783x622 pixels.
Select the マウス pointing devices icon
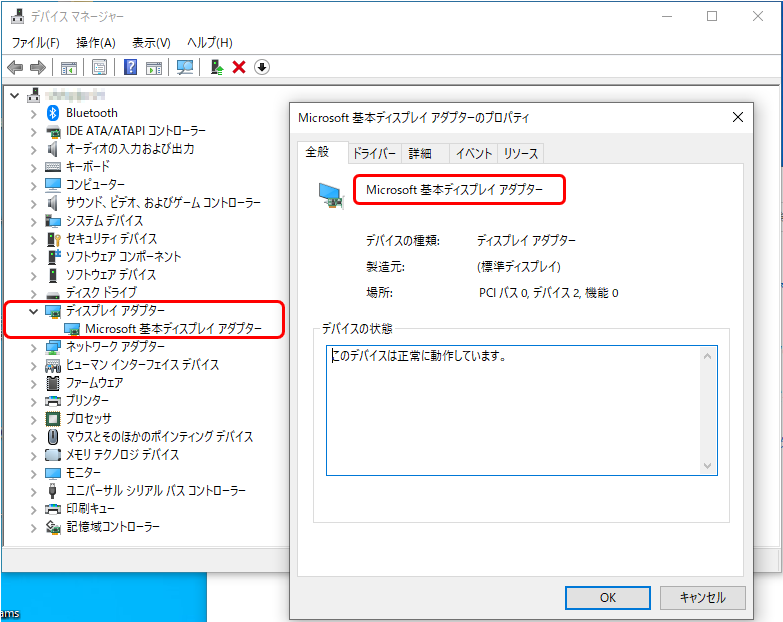(x=53, y=437)
